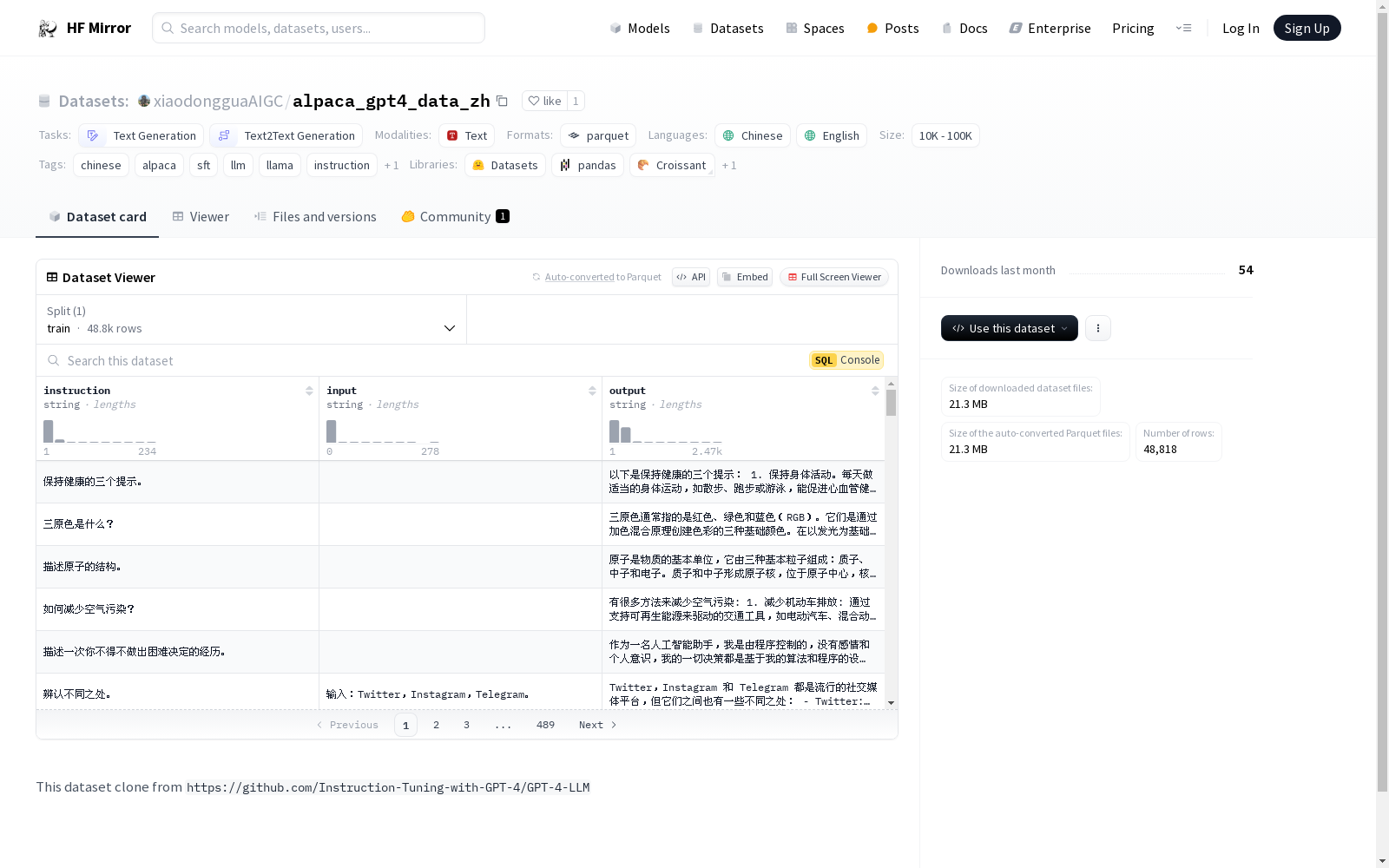
Task: Show more tags with +1
Action: 392,165
